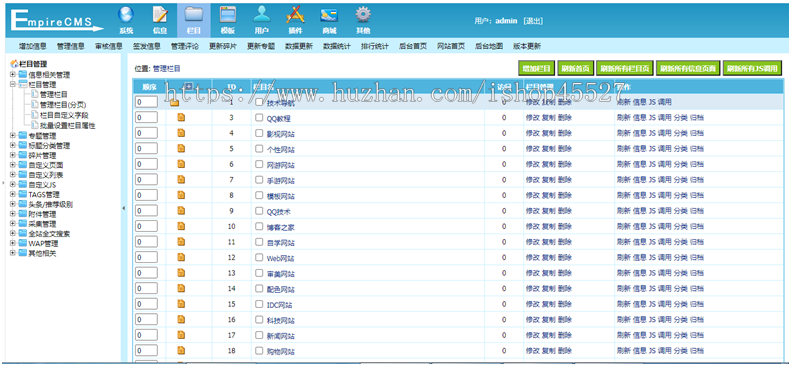Image resolution: width=791 pixels, height=366 pixels.
Task: Tick the checkbox for 自学网站
Action: (x=259, y=242)
